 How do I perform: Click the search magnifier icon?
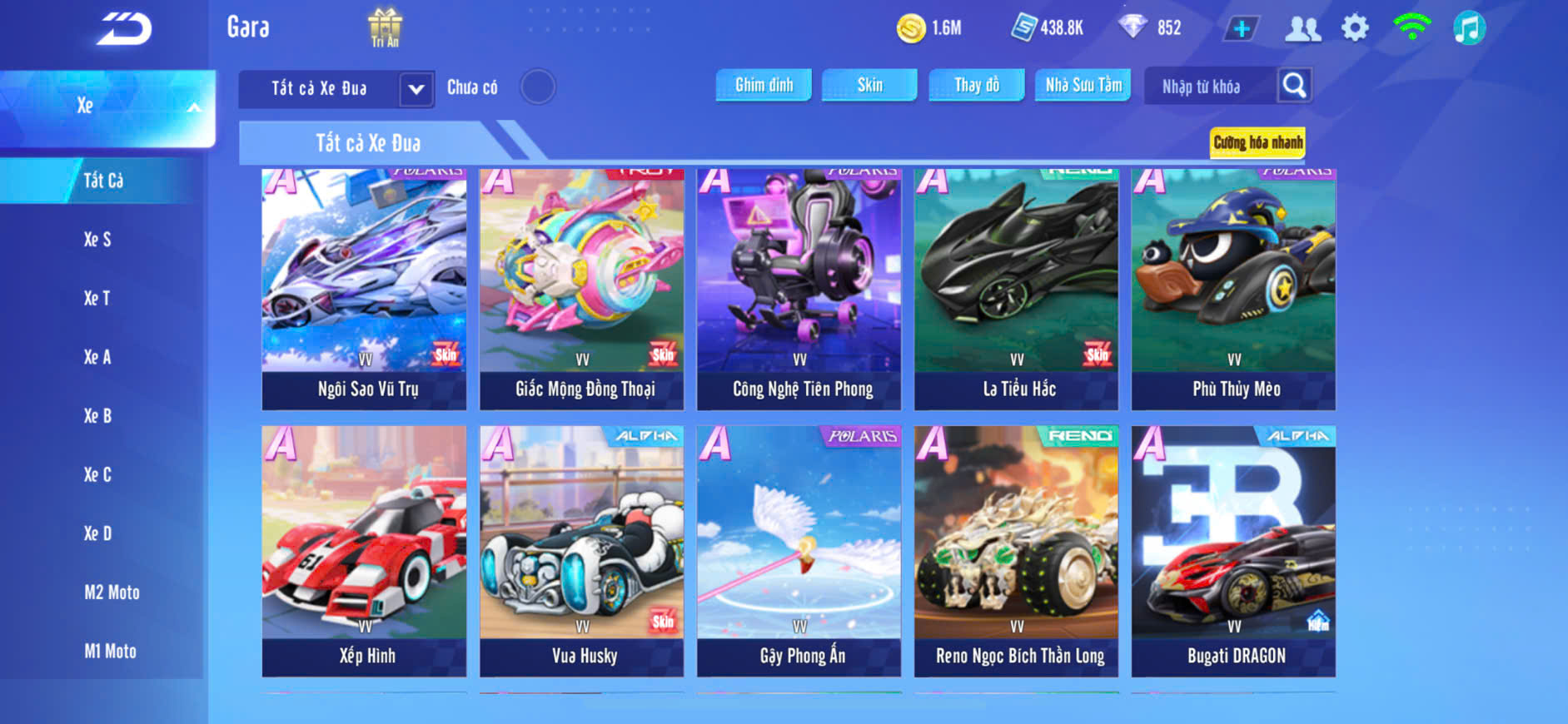[x=1294, y=86]
